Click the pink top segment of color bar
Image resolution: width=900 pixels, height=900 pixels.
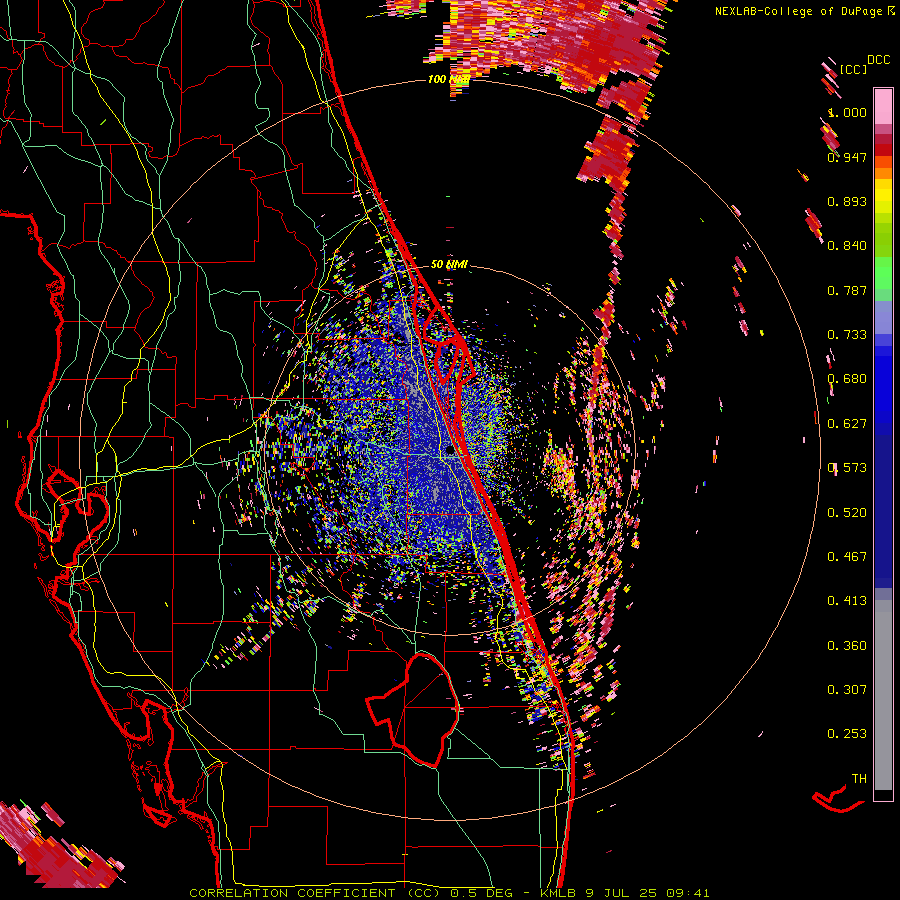pyautogui.click(x=883, y=106)
